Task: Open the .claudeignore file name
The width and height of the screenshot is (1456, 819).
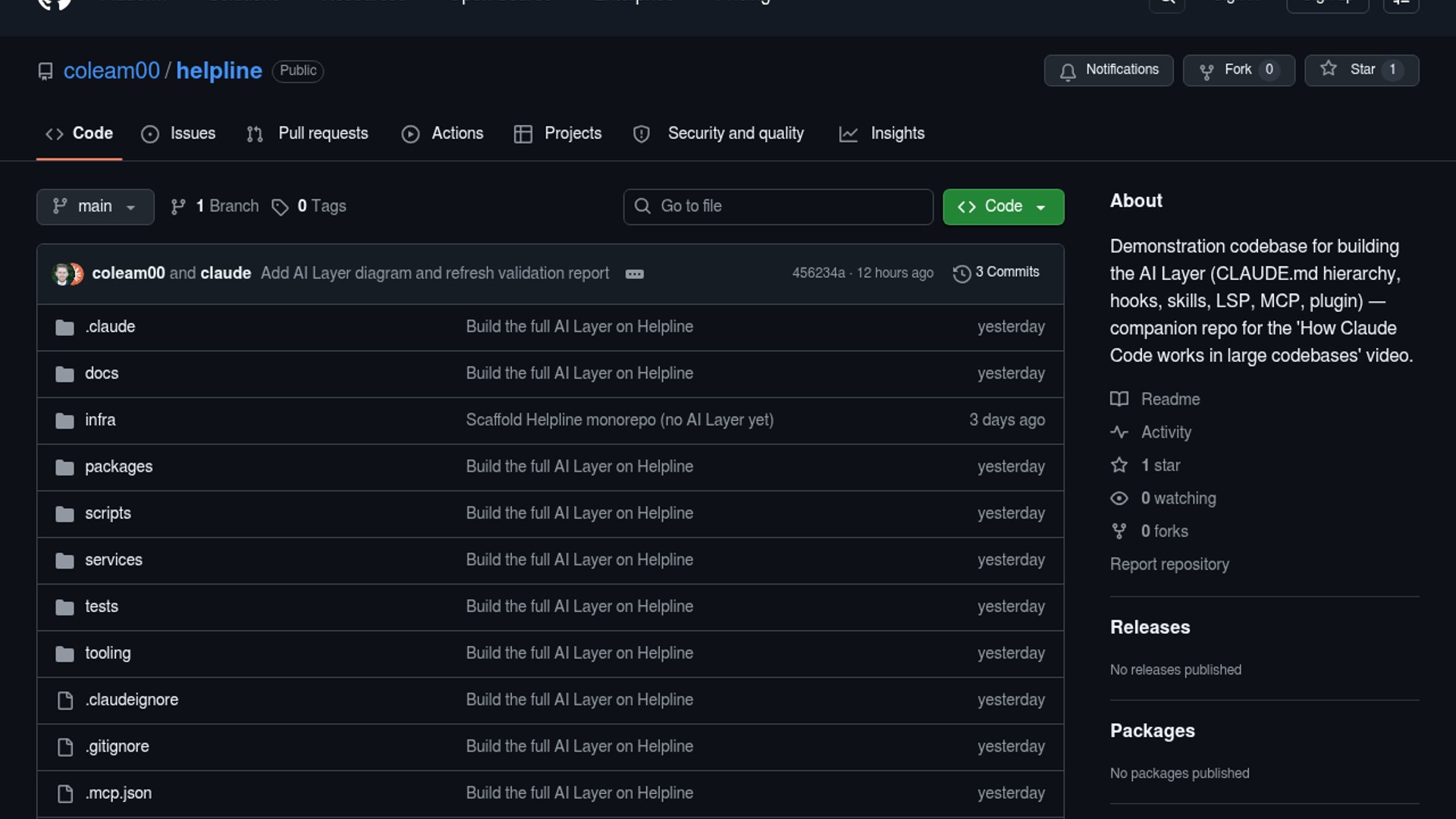Action: point(132,700)
